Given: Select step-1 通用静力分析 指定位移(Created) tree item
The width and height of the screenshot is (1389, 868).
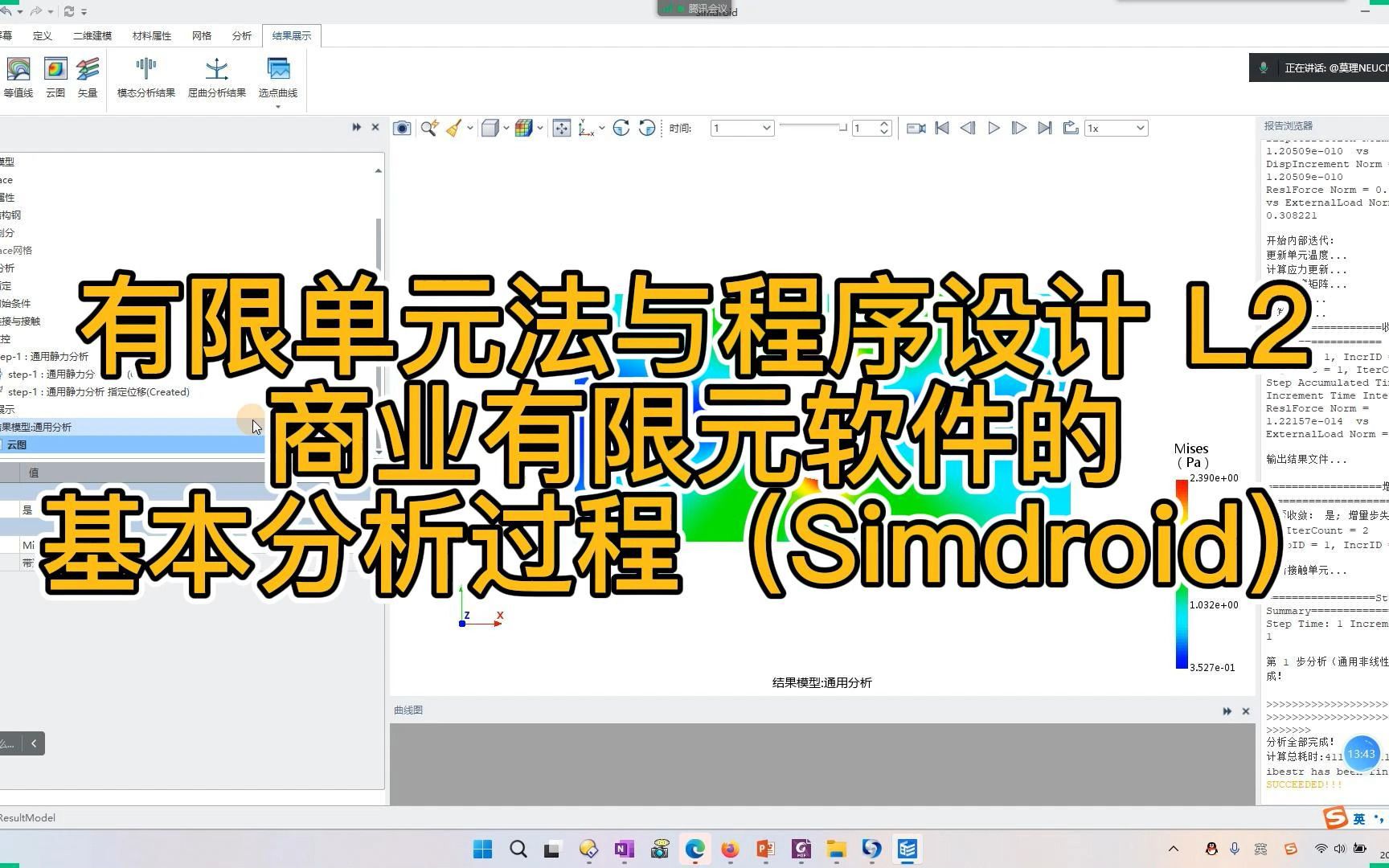Looking at the screenshot, I should point(98,391).
